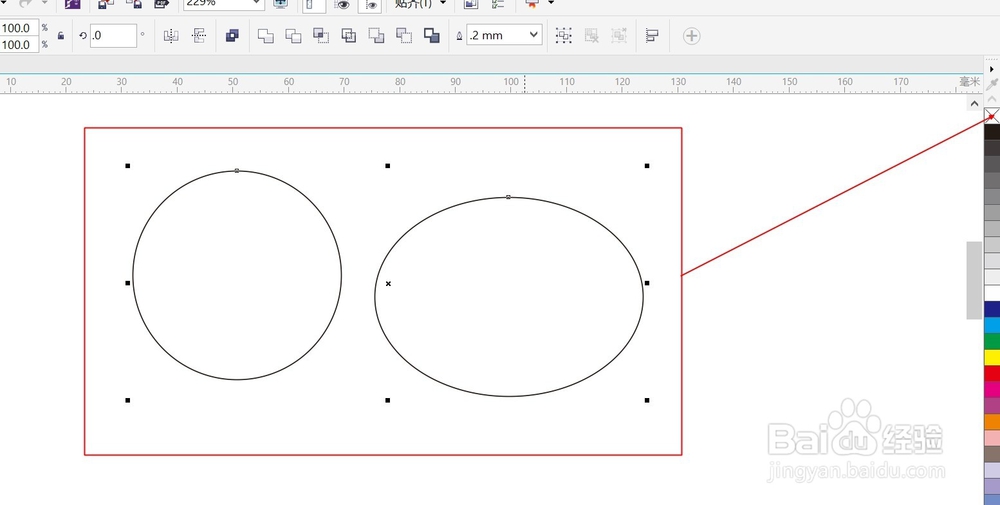Screen dimensions: 1000x505
Task: Click the no-fill X swatch
Action: coord(992,115)
